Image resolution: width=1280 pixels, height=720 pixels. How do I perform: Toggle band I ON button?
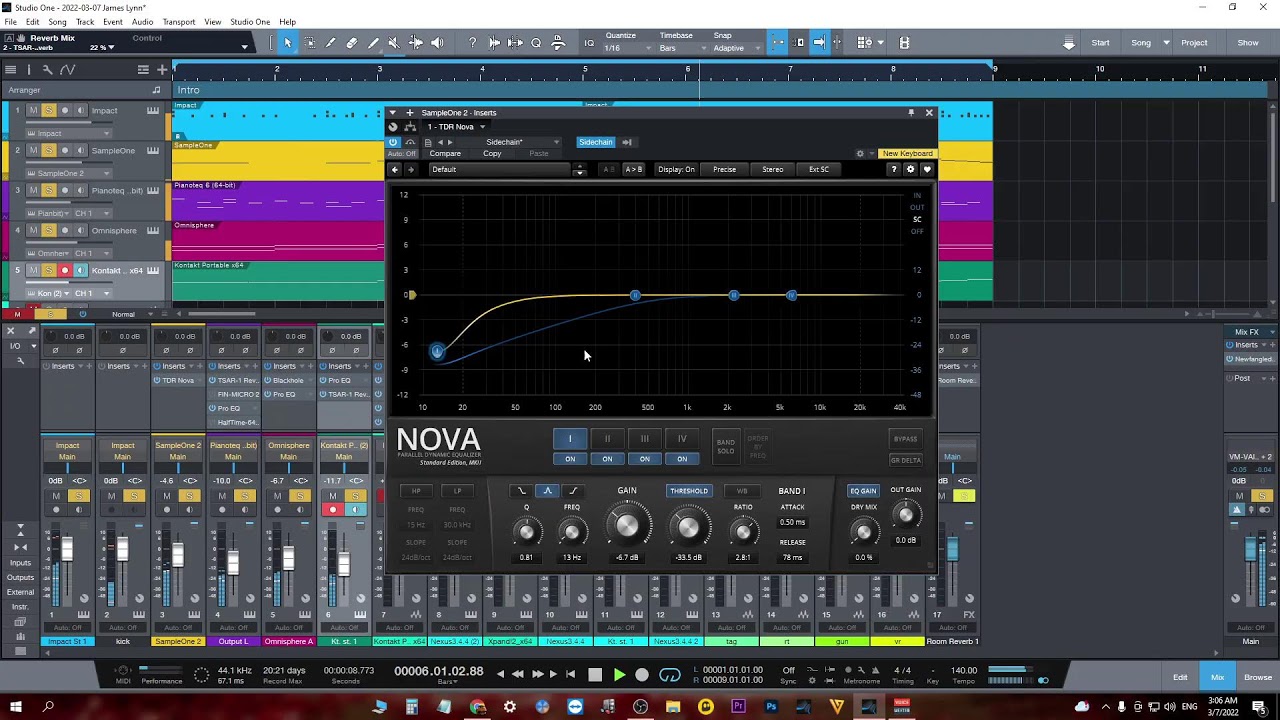coord(570,459)
